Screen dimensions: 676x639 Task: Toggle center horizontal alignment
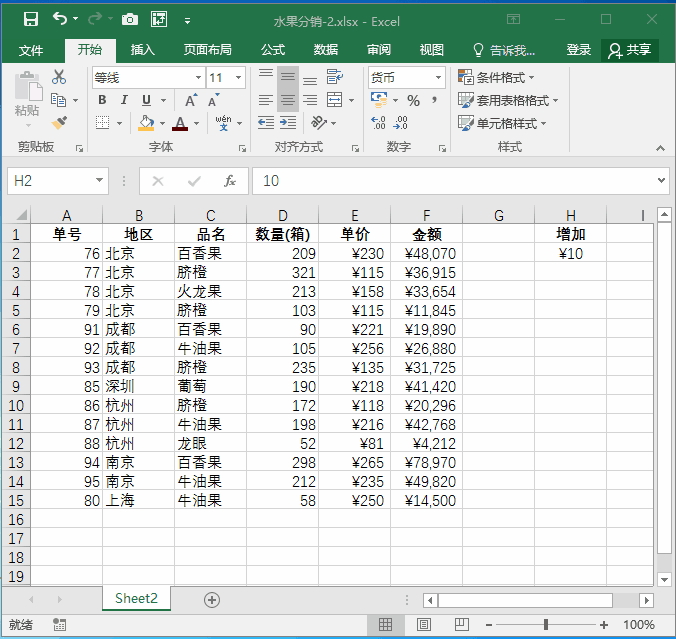tap(287, 100)
